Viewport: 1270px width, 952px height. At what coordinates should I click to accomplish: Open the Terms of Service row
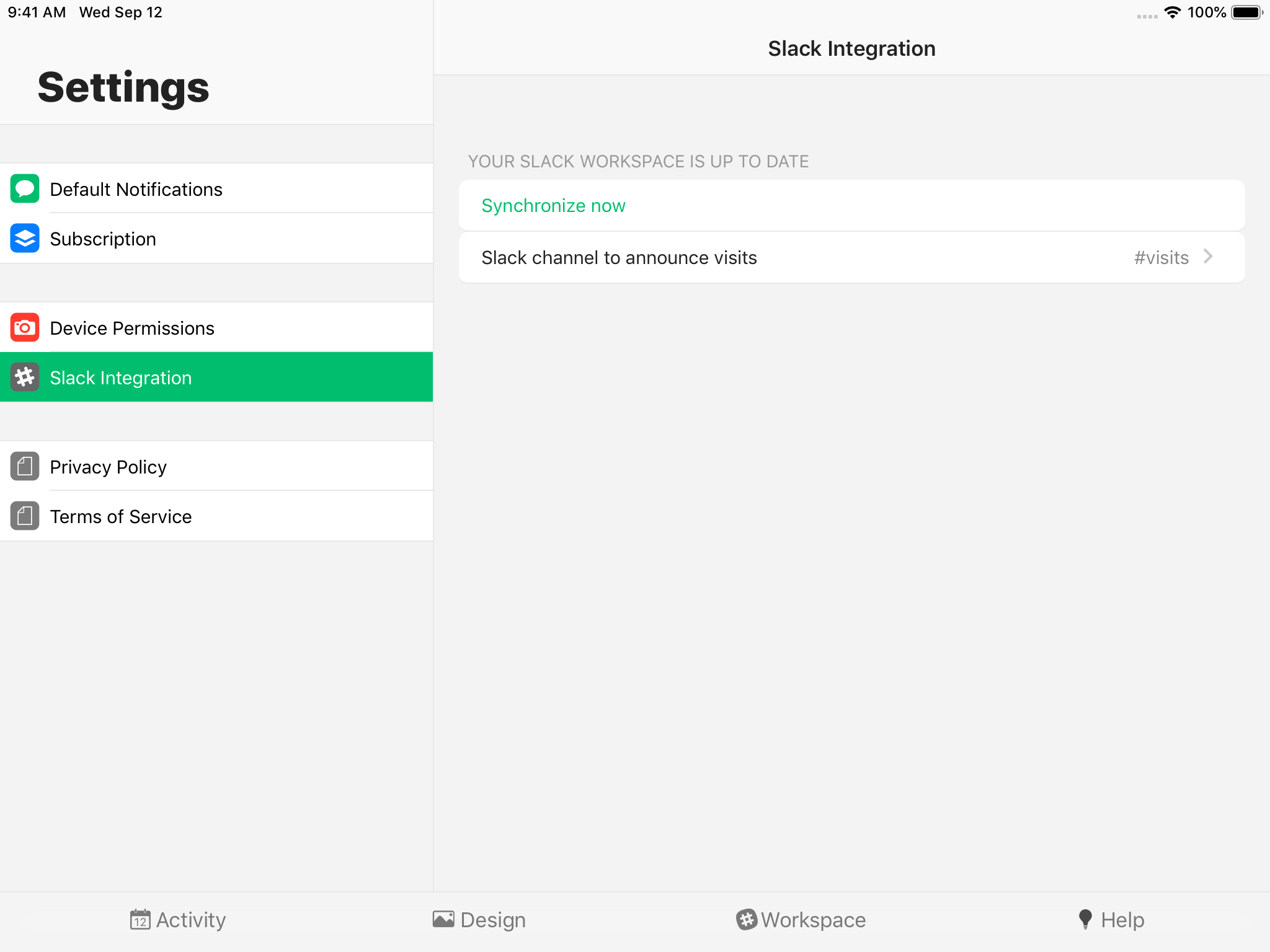pos(216,516)
